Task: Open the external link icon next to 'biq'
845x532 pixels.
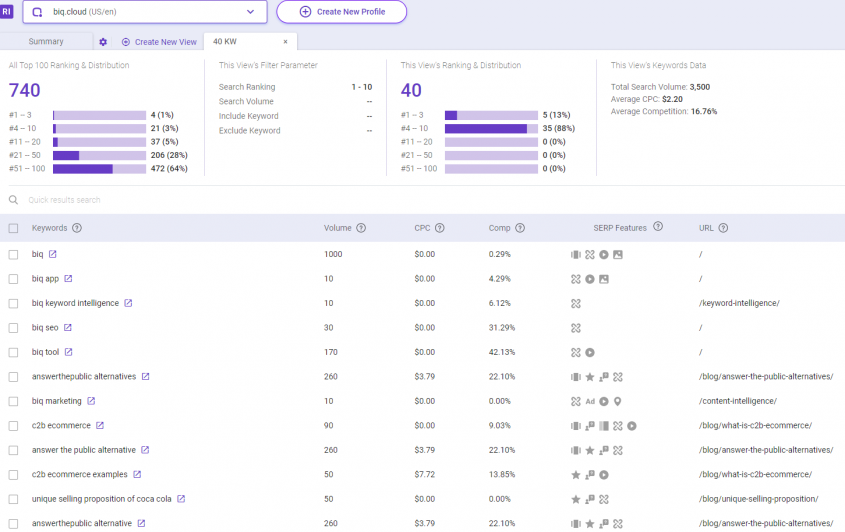Action: (x=52, y=254)
